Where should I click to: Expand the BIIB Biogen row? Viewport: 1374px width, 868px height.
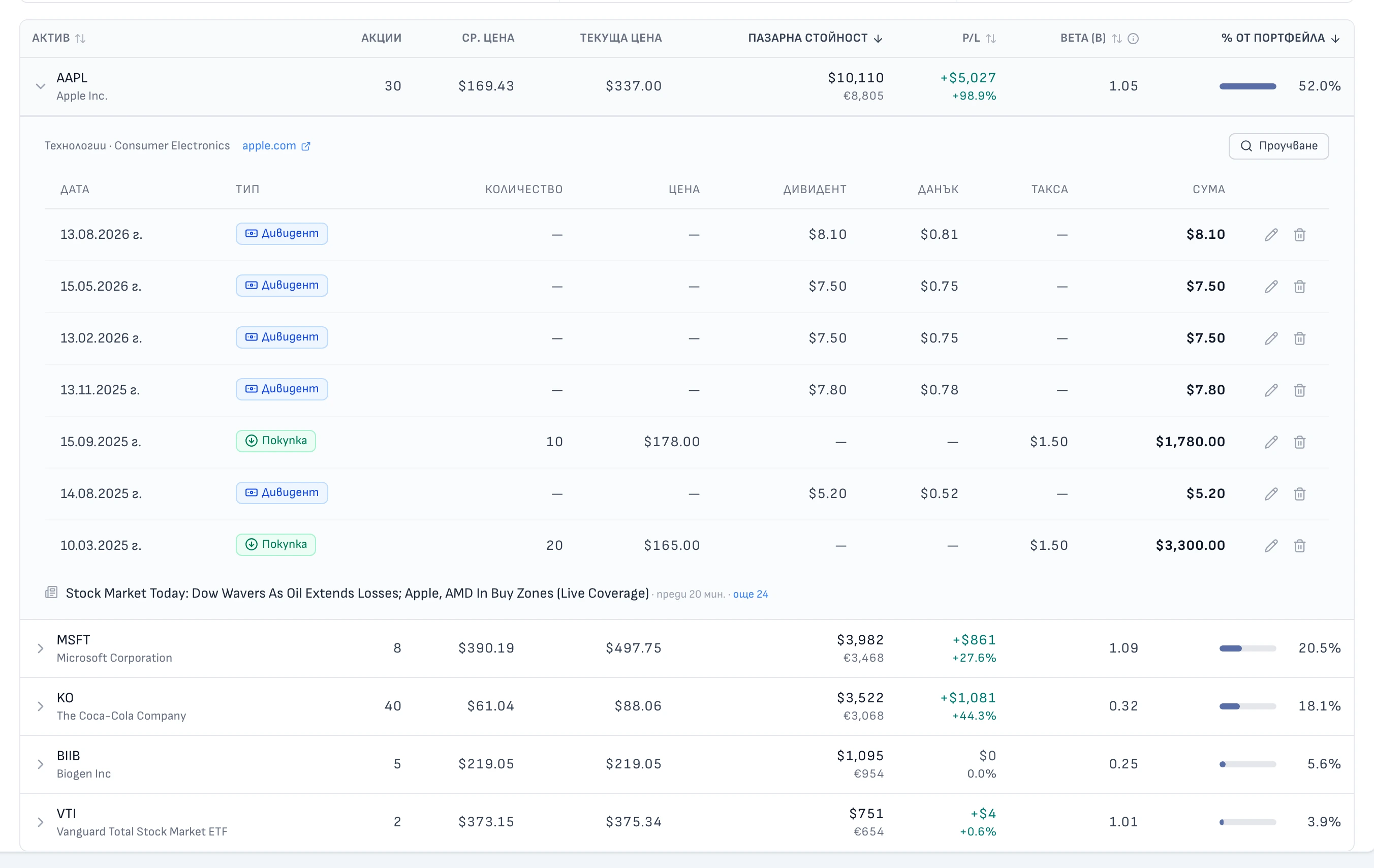point(41,764)
